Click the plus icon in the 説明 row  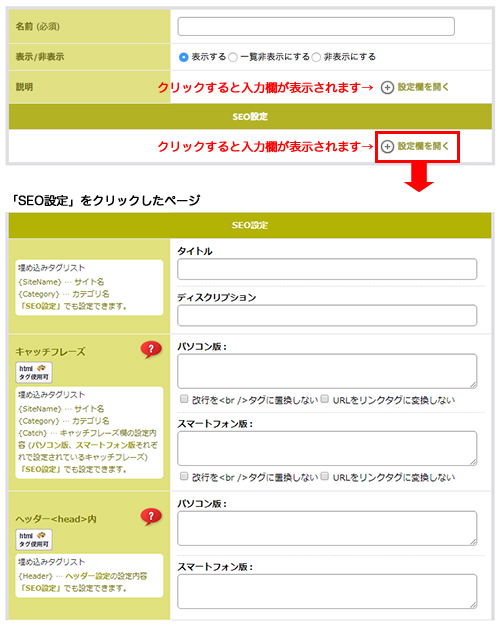pyautogui.click(x=387, y=87)
